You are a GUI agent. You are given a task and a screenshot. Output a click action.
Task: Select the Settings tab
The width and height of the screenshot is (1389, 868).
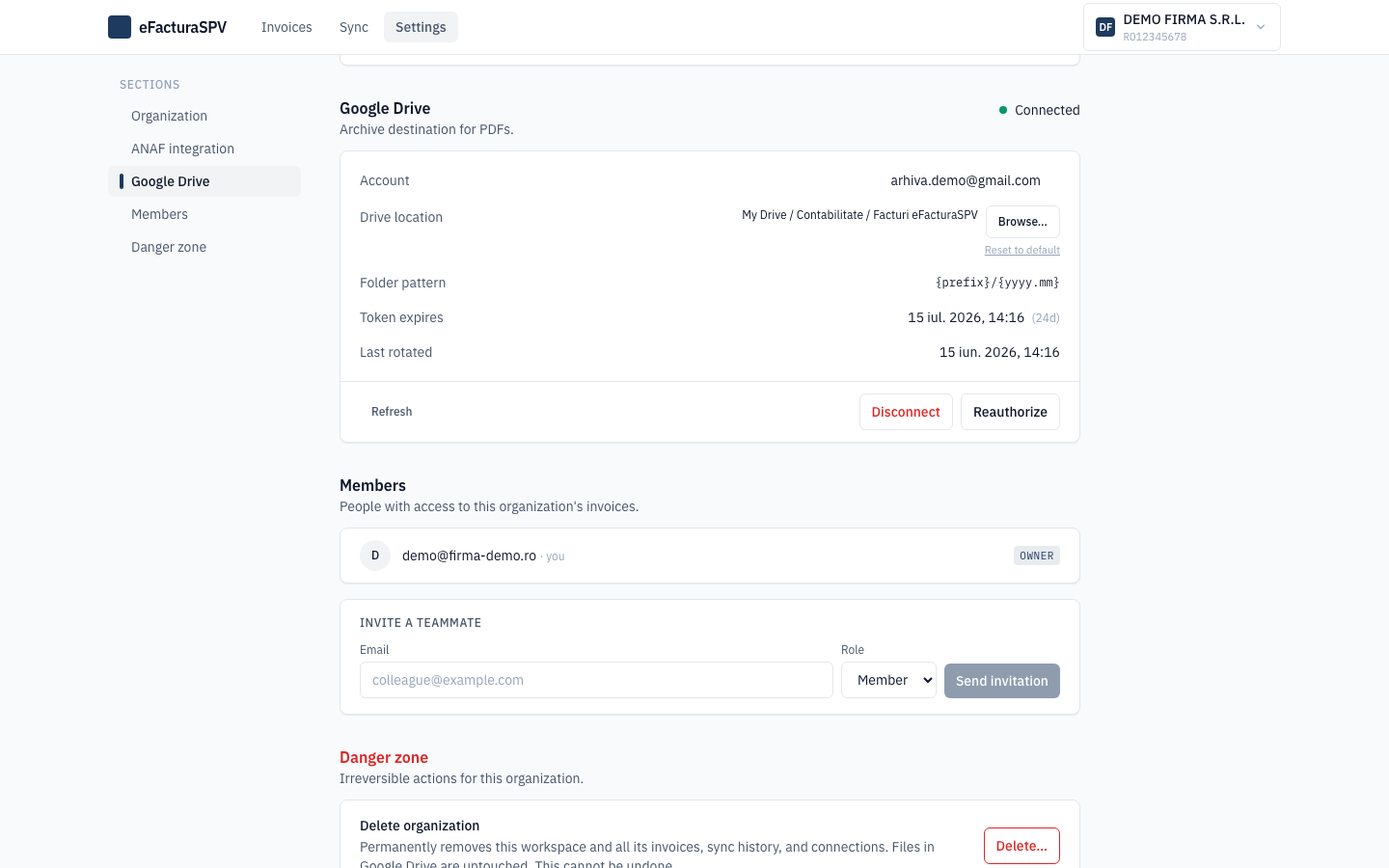tap(421, 27)
